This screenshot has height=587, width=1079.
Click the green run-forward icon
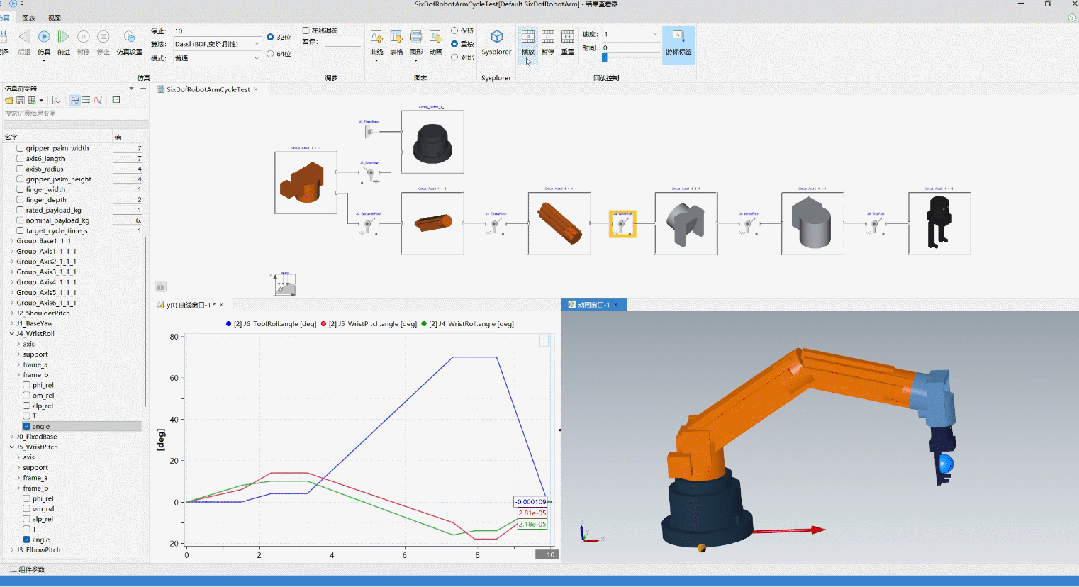63,36
